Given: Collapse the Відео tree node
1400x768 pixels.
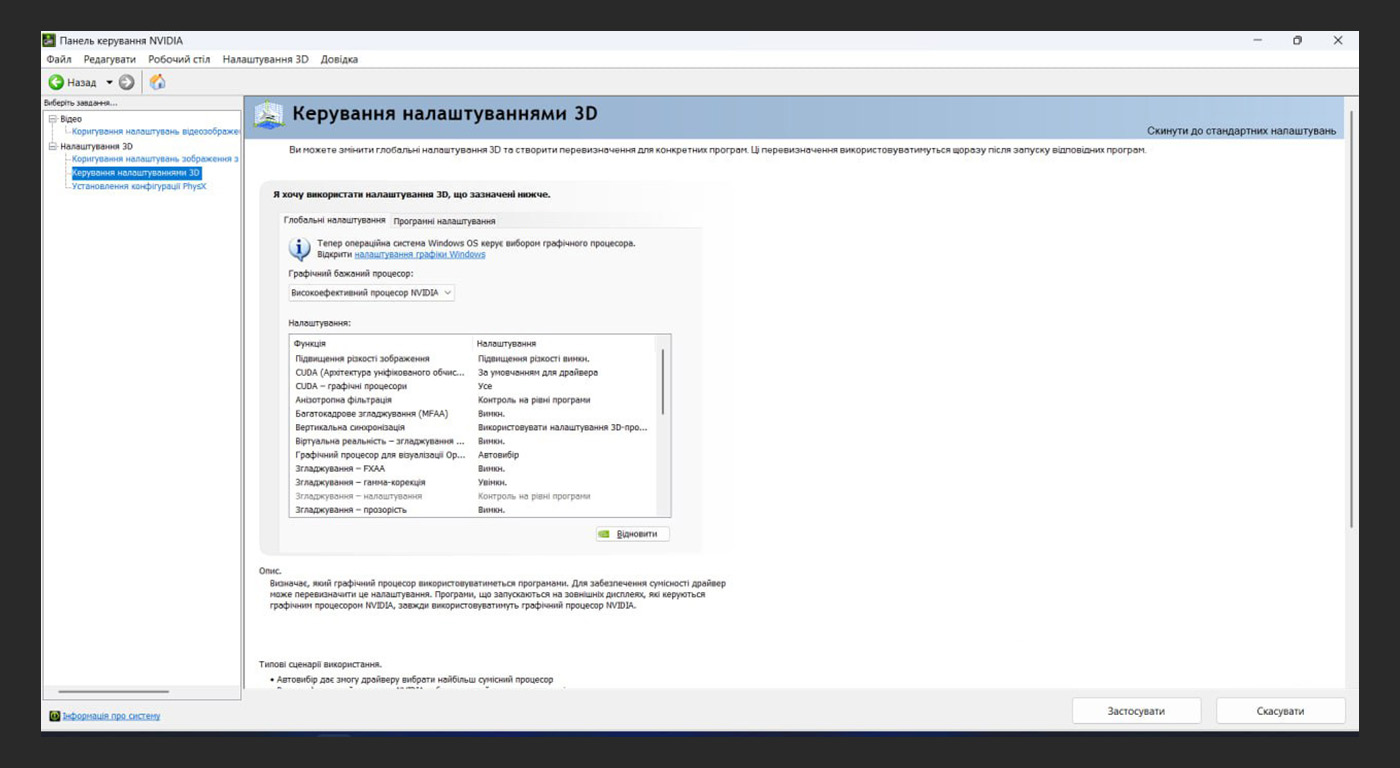Looking at the screenshot, I should click(x=52, y=119).
